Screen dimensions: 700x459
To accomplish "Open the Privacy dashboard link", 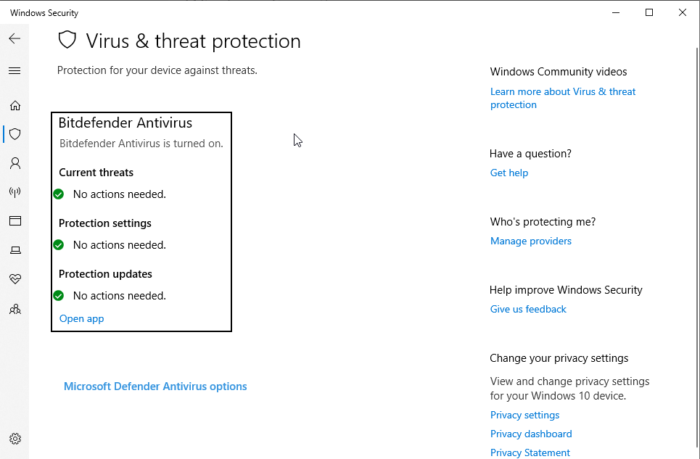I will (530, 434).
